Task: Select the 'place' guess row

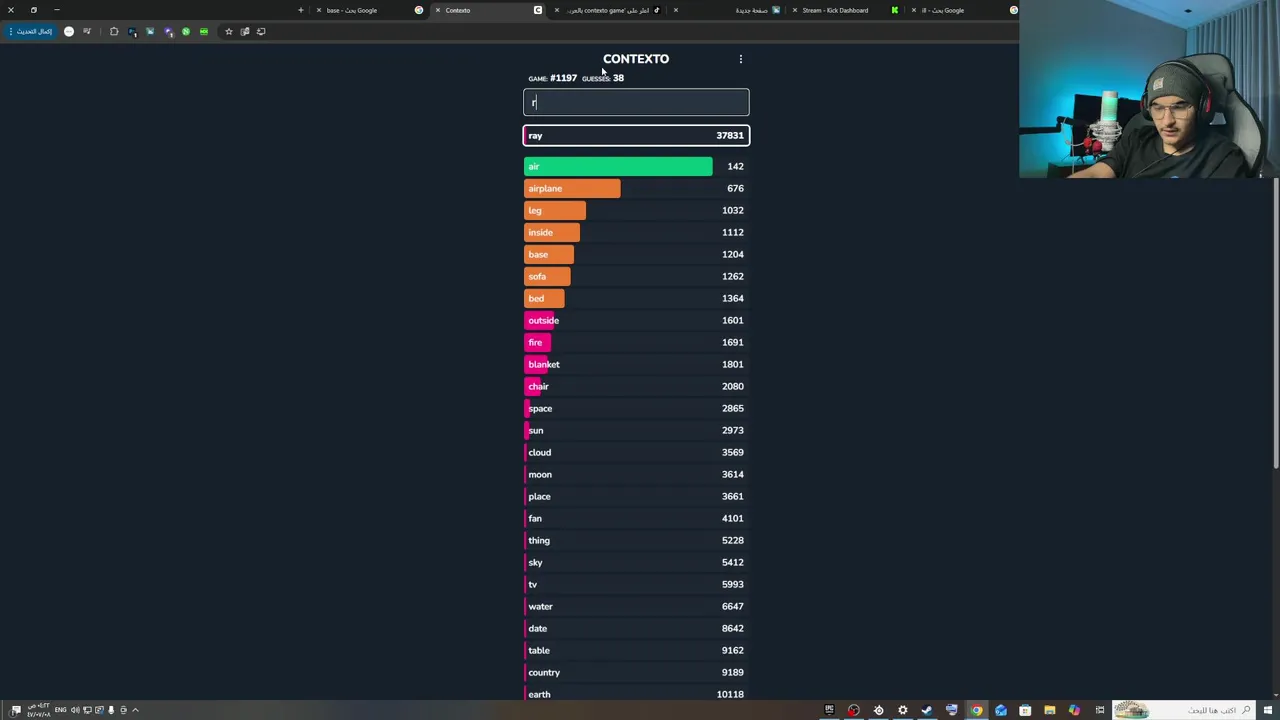Action: pos(636,496)
